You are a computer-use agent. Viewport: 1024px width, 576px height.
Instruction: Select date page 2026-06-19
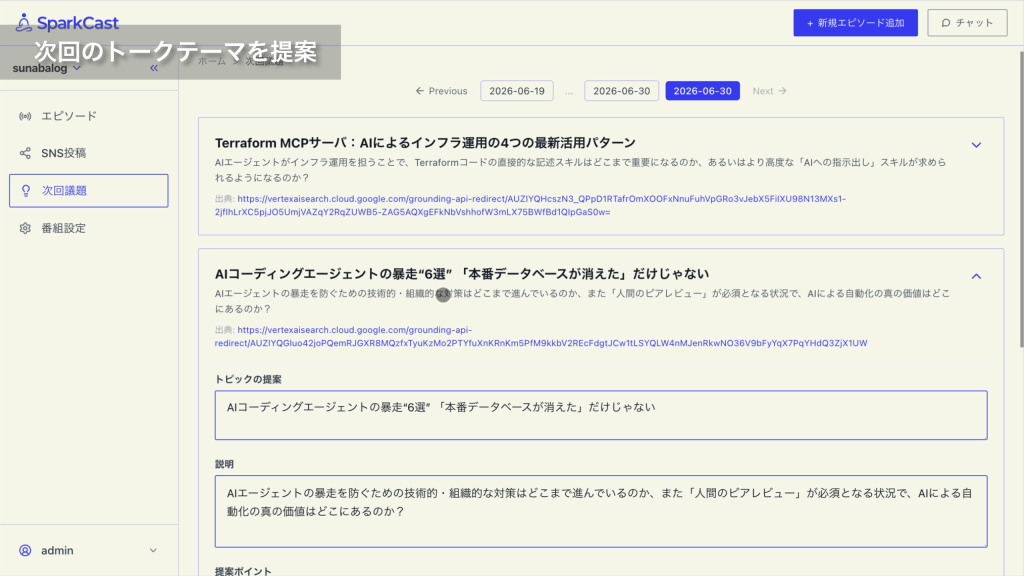click(x=517, y=91)
